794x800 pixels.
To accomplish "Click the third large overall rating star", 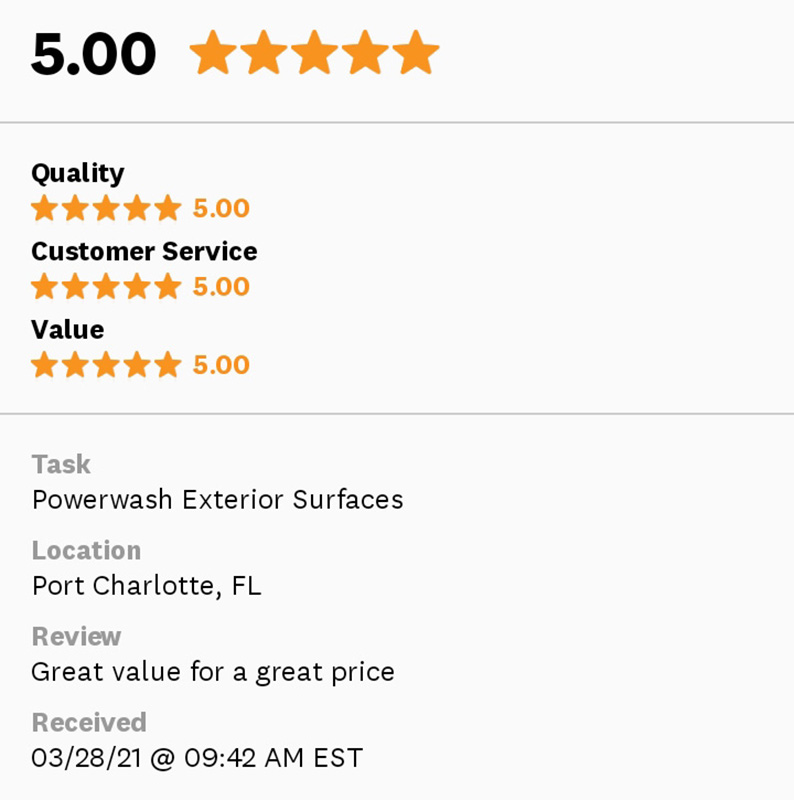I will point(314,53).
